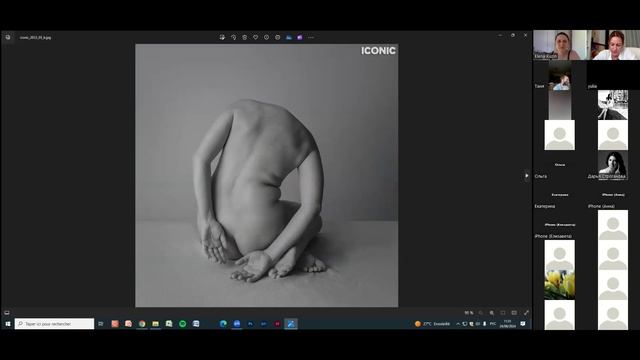Click the 95 % zoom level value
Screen dimensions: 640x360
click(x=469, y=313)
